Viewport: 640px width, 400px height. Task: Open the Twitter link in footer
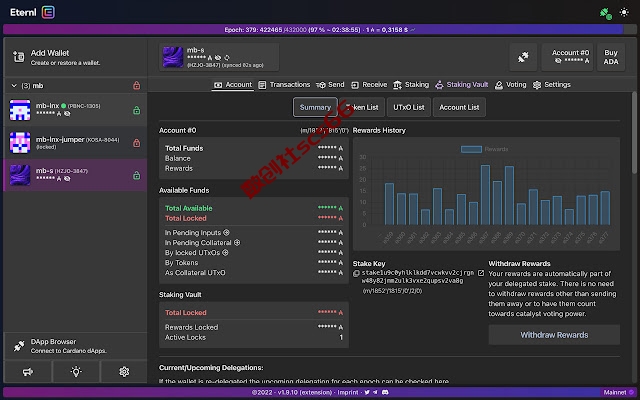click(367, 392)
